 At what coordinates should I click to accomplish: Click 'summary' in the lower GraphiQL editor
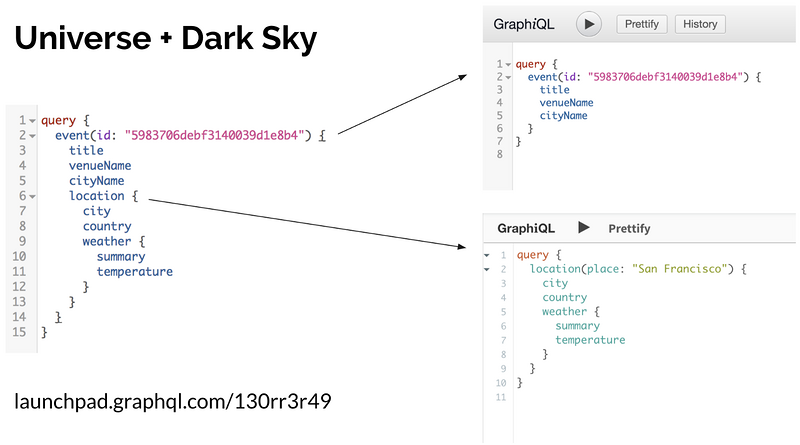(x=578, y=326)
